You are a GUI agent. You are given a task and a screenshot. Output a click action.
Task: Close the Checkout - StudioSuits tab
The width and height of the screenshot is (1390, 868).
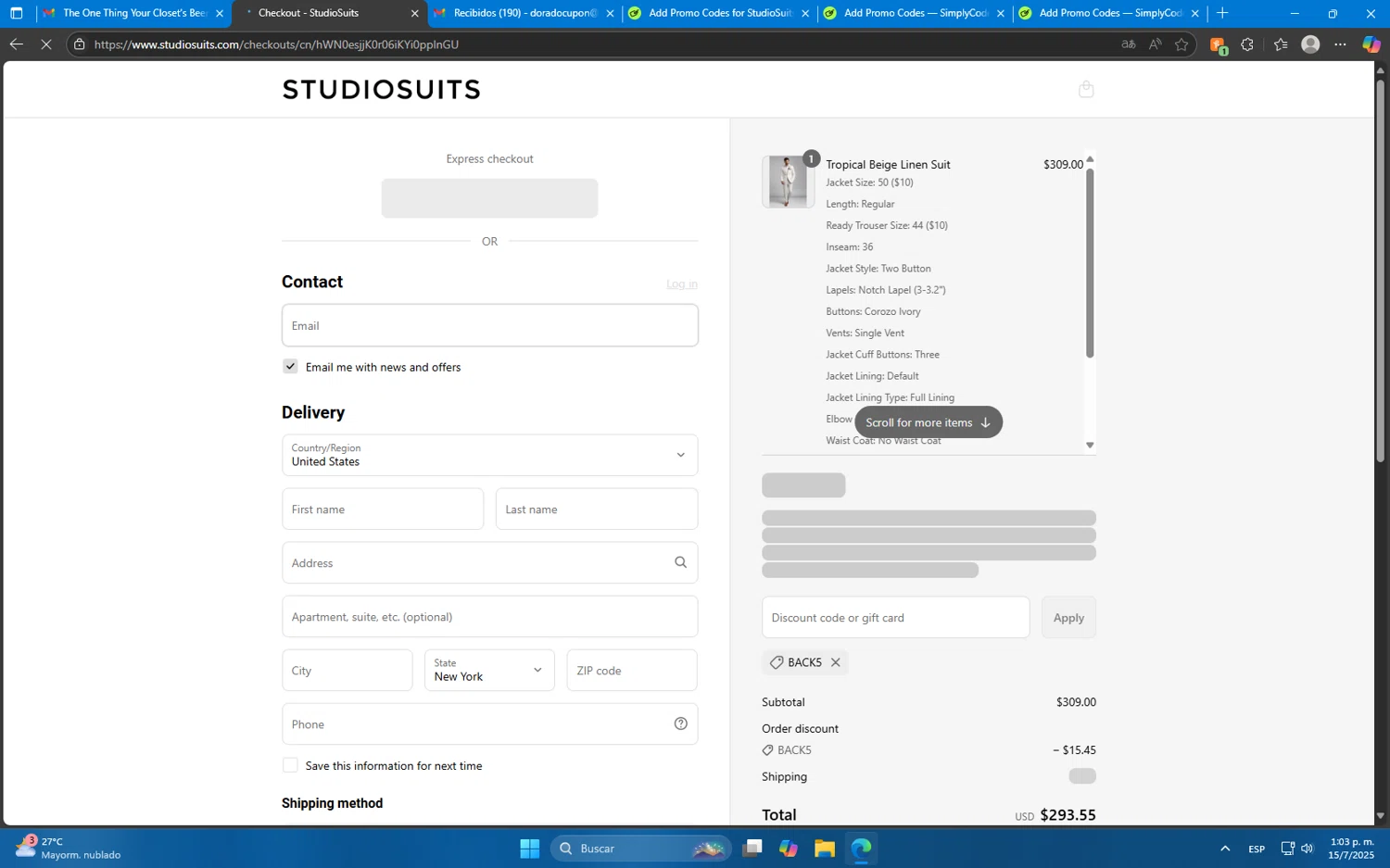(414, 13)
